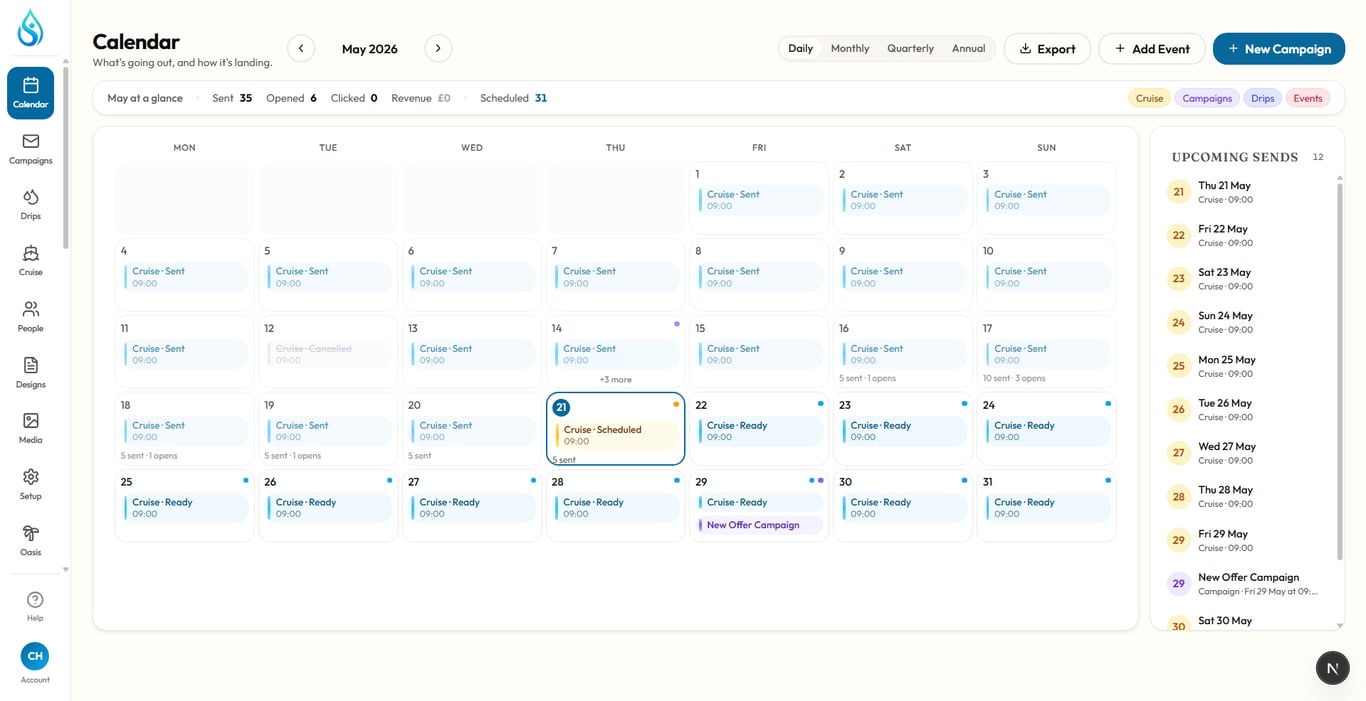Click the Export button
The height and width of the screenshot is (701, 1366).
click(1047, 48)
